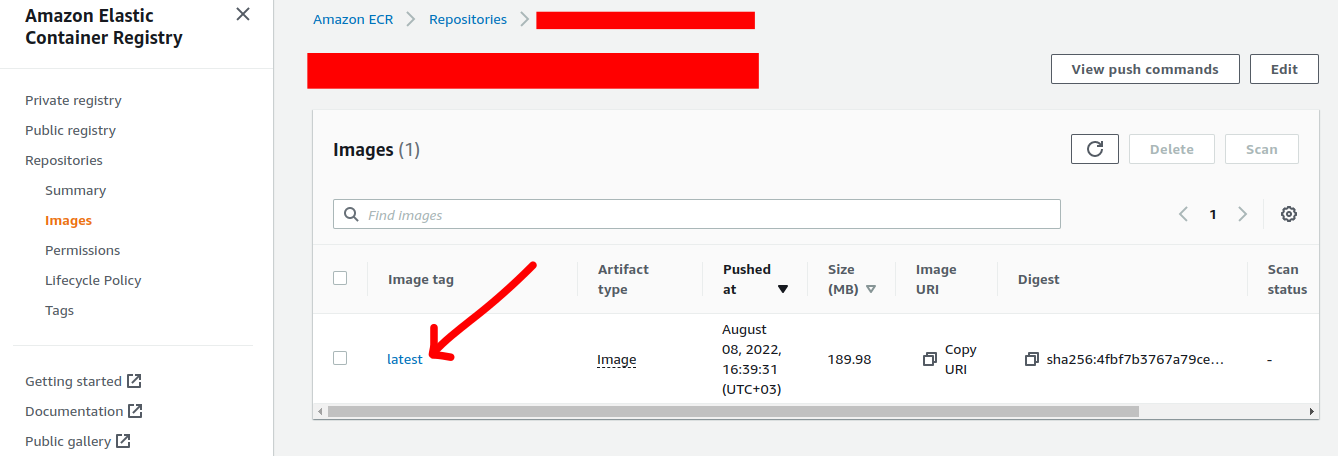Click the disabled Delete button
Viewport: 1338px width, 456px height.
1172,149
